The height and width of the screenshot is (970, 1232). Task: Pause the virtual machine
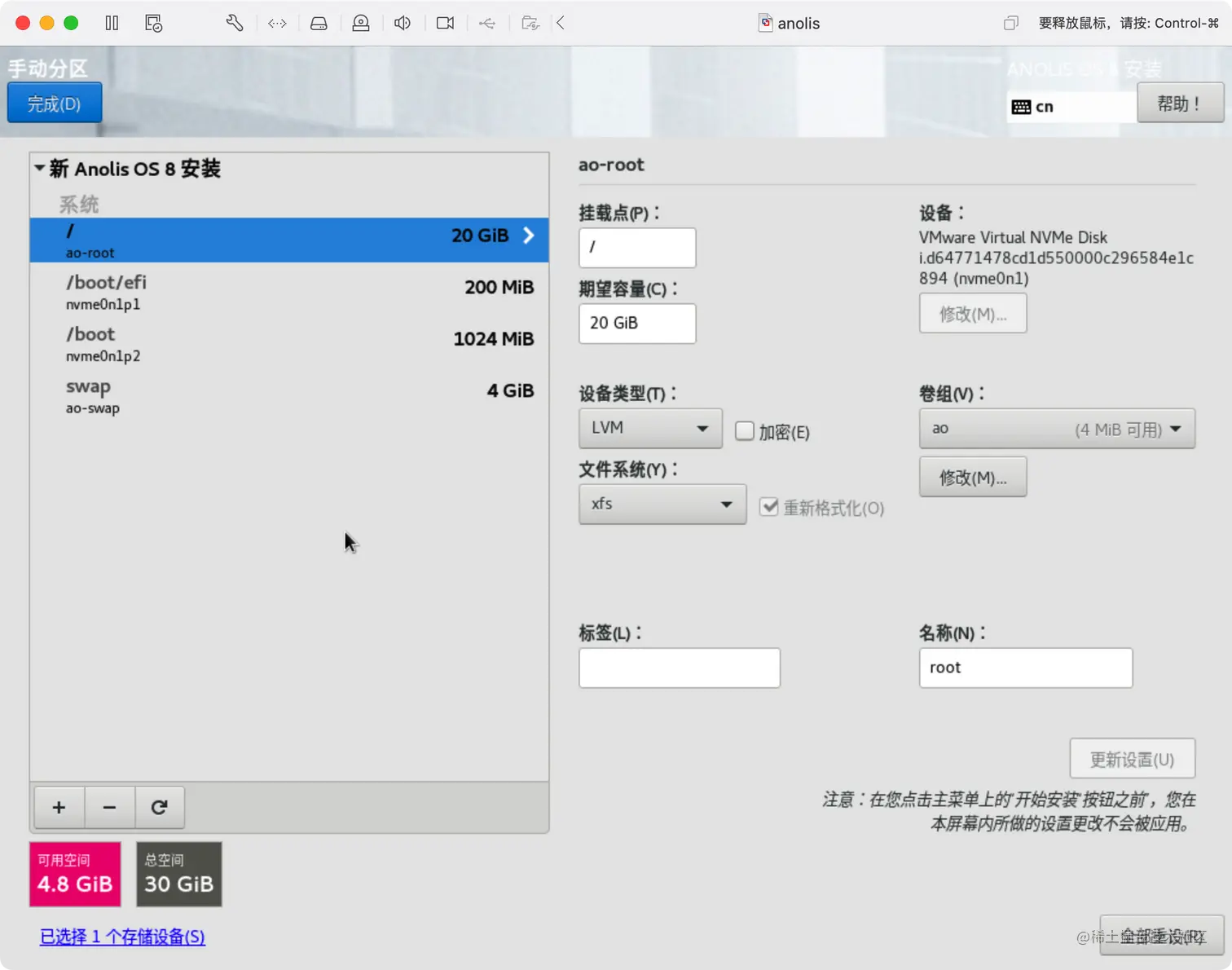(x=112, y=23)
